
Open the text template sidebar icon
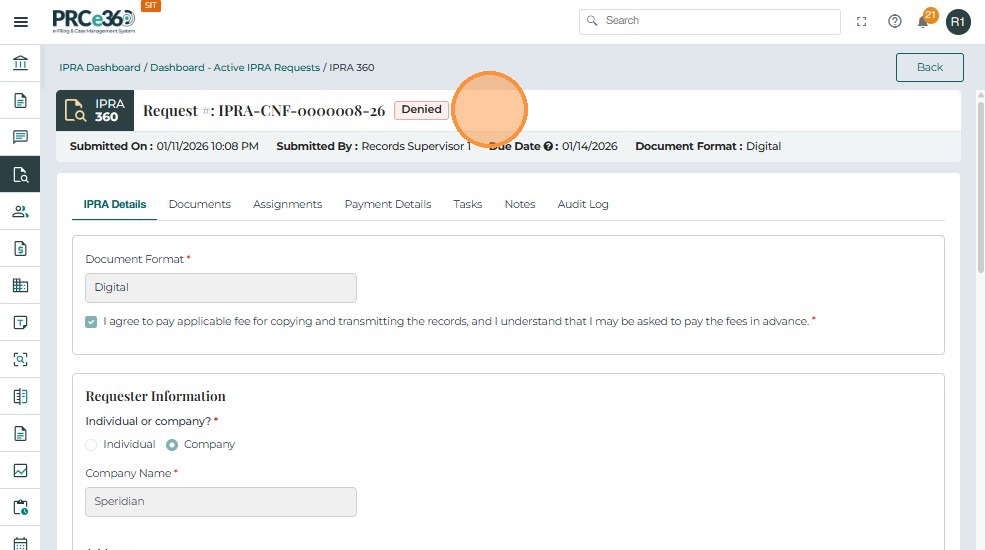pyautogui.click(x=20, y=323)
